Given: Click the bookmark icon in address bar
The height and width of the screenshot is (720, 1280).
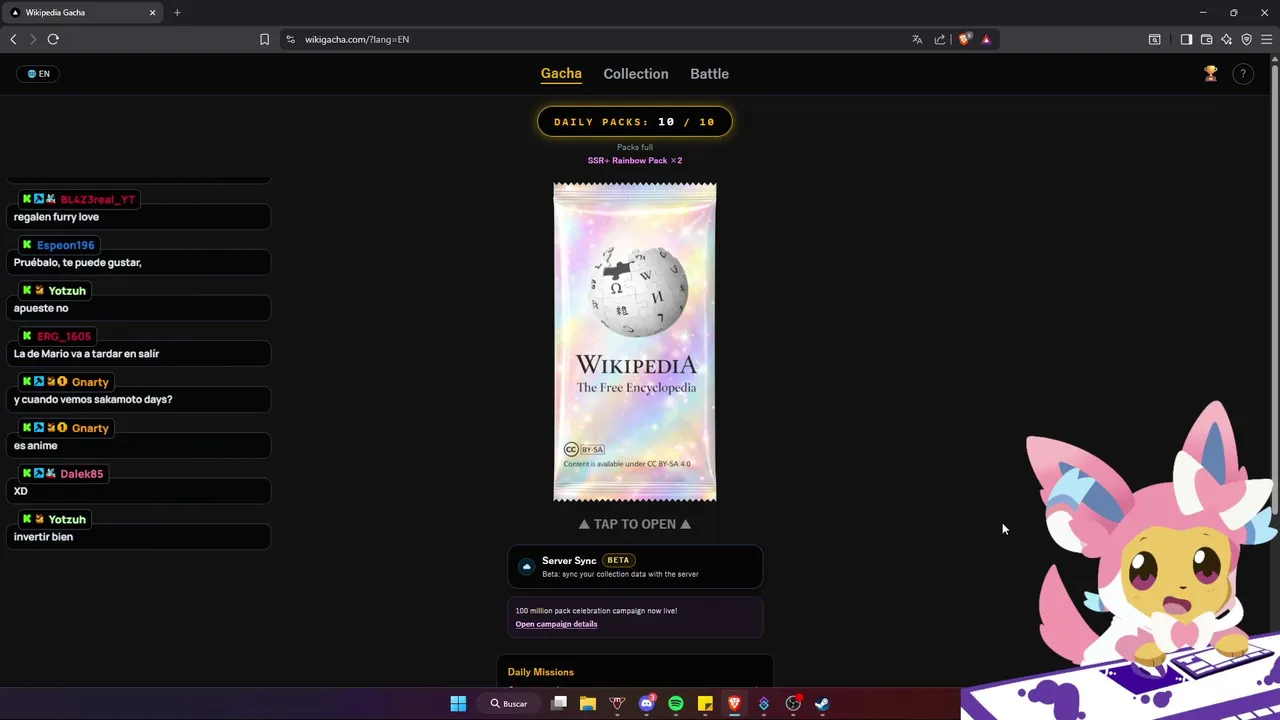Looking at the screenshot, I should point(264,39).
